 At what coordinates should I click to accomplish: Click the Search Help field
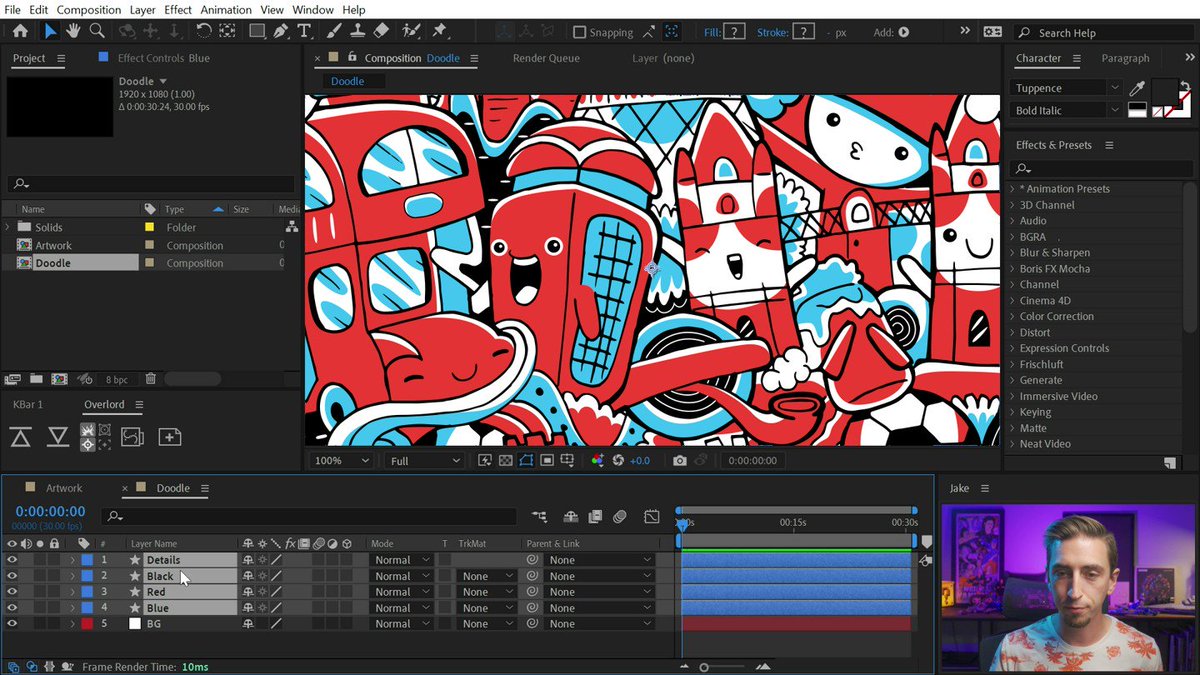point(1102,33)
